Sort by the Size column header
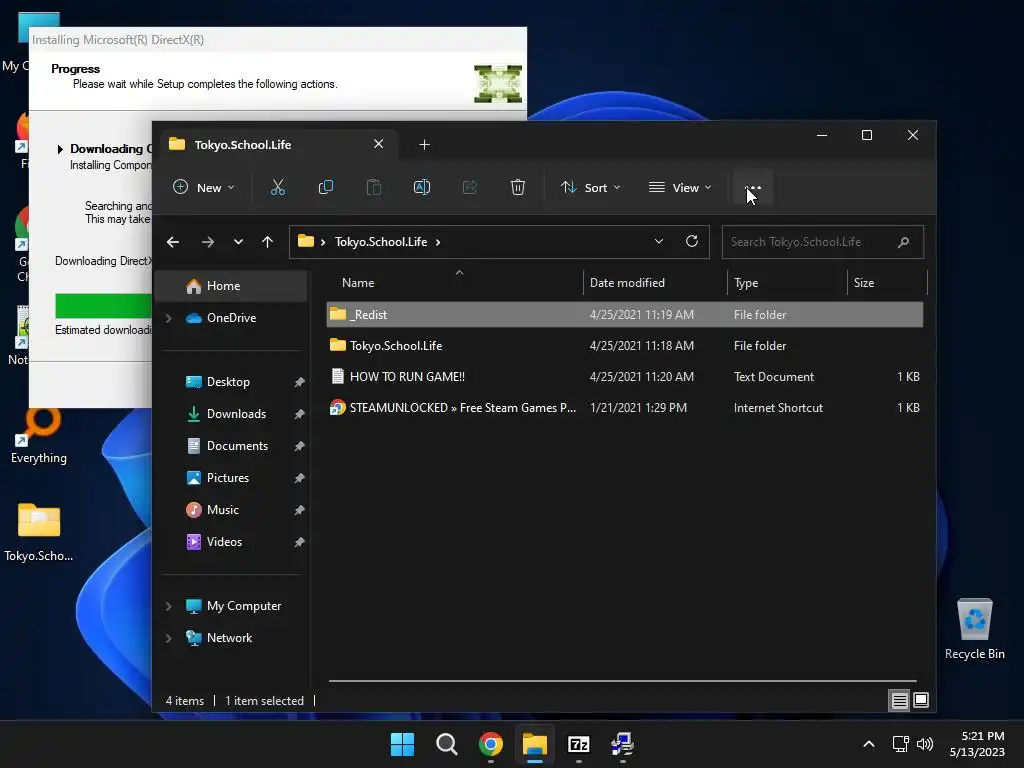 pos(887,283)
